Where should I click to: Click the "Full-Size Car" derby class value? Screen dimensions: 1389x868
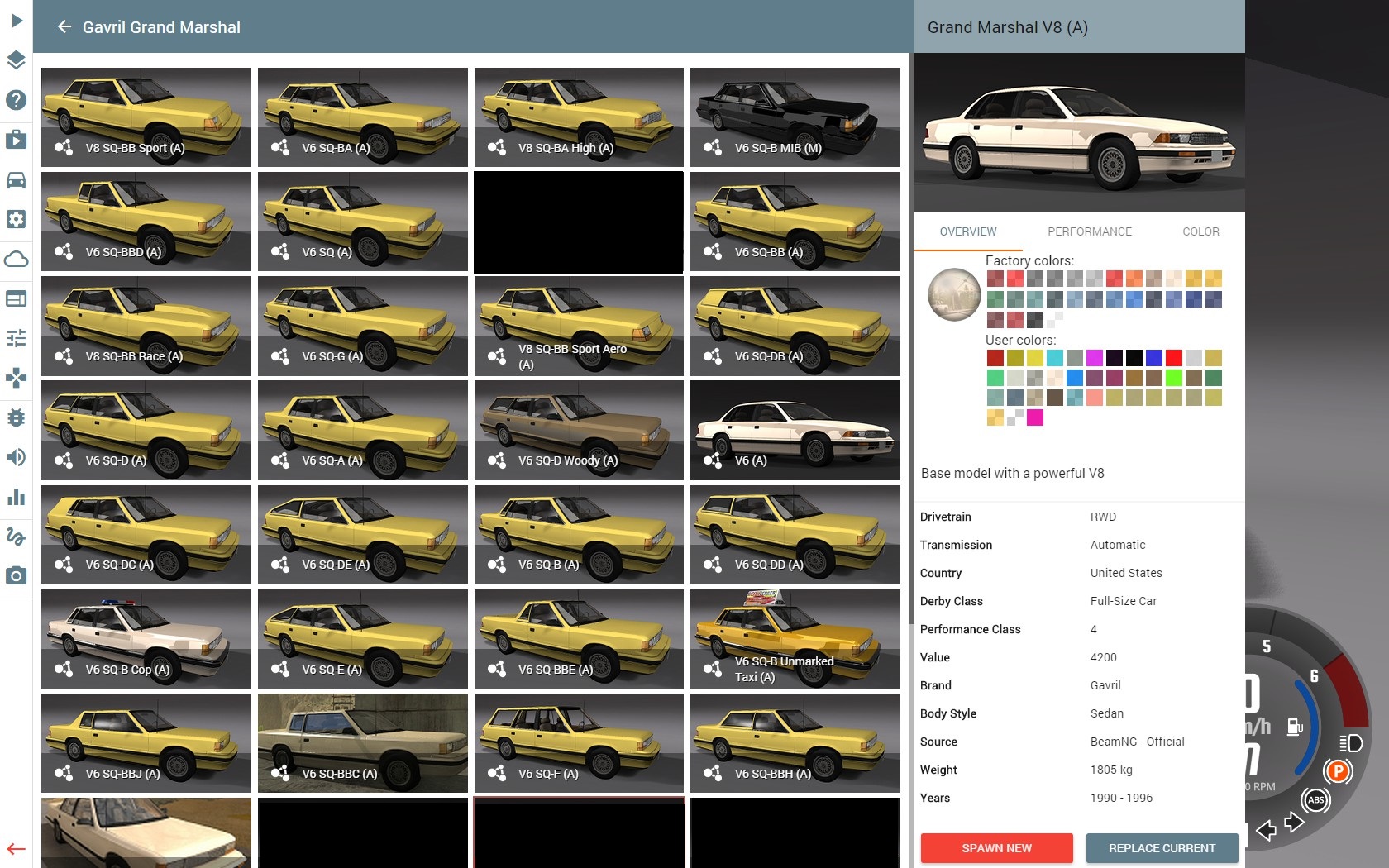pos(1124,601)
